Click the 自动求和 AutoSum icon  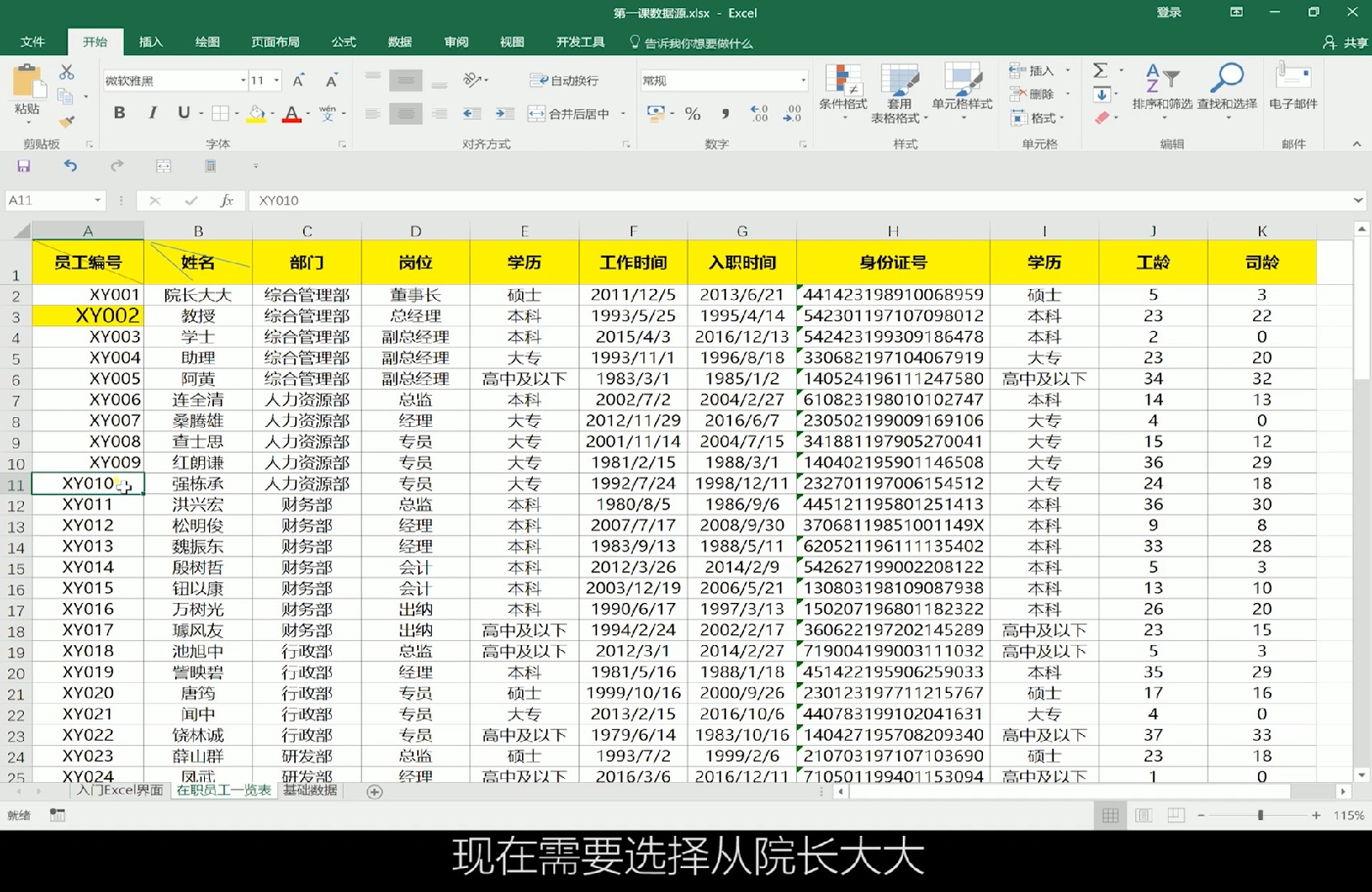(1102, 70)
